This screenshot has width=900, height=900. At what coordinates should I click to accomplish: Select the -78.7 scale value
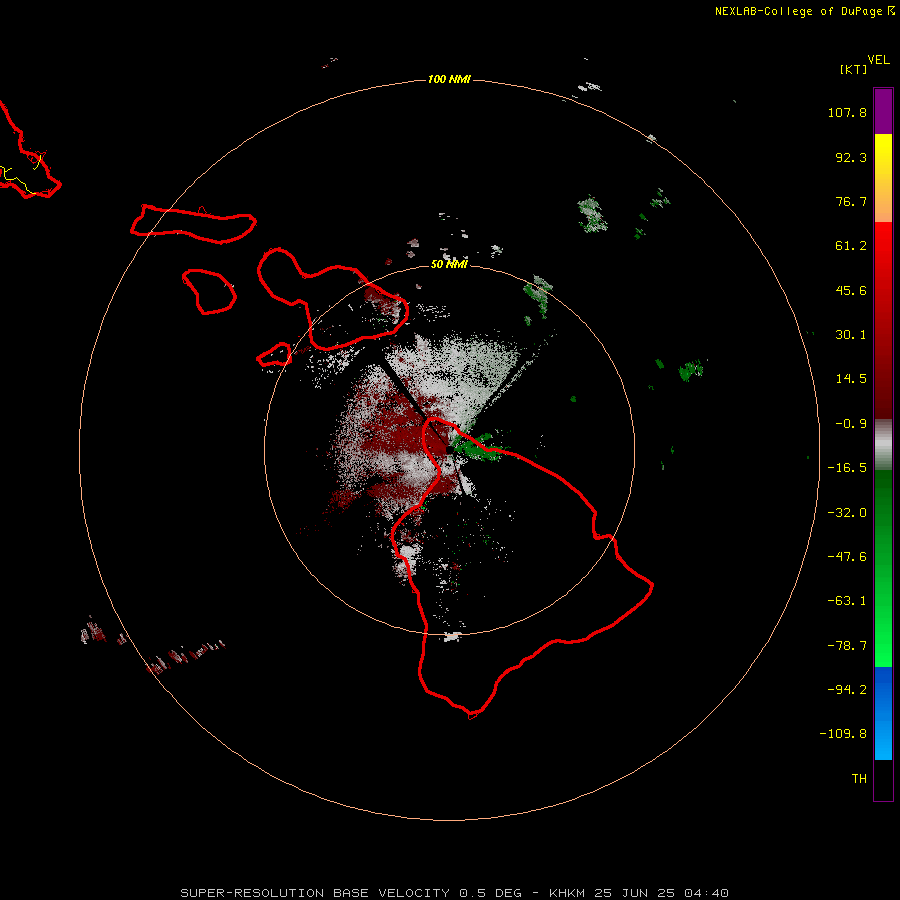[x=847, y=646]
